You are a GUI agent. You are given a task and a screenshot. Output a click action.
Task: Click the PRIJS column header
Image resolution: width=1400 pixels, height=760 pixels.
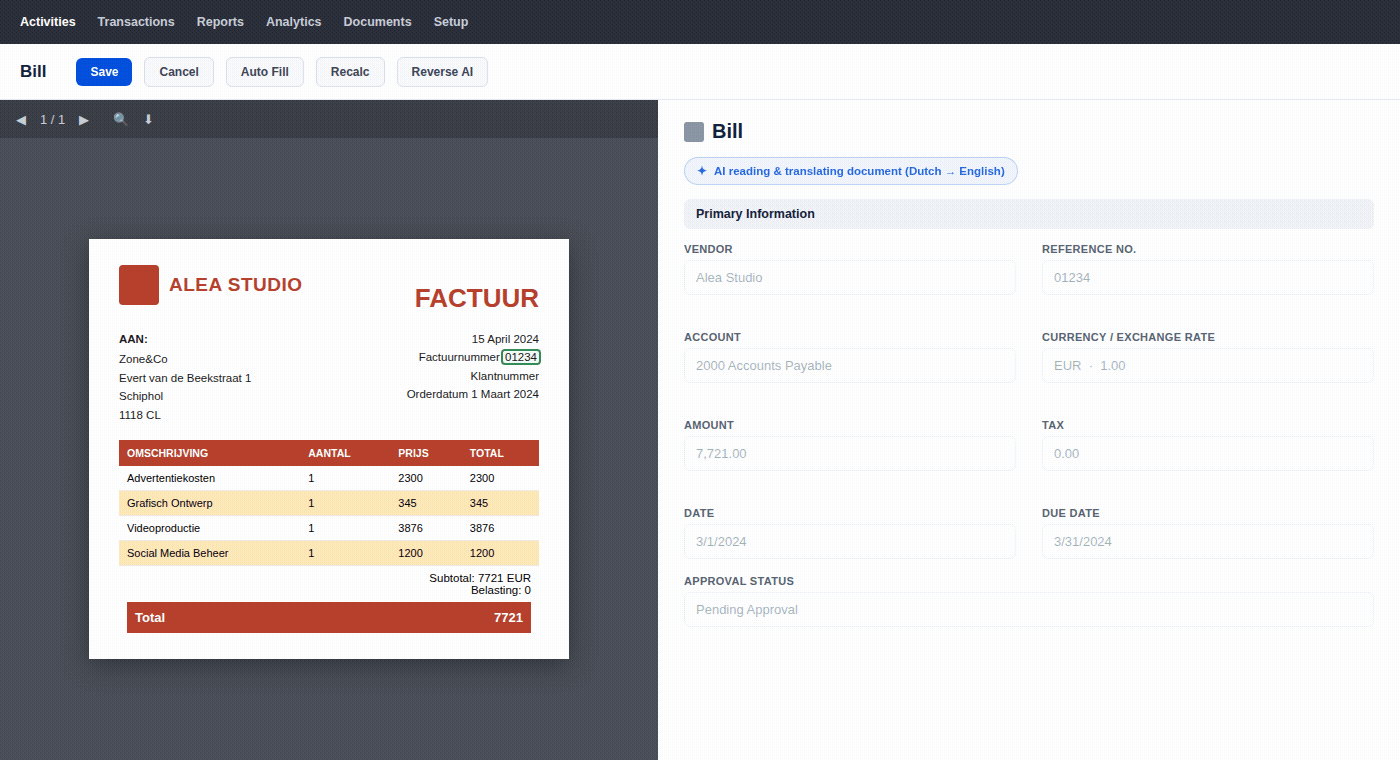[x=413, y=453]
